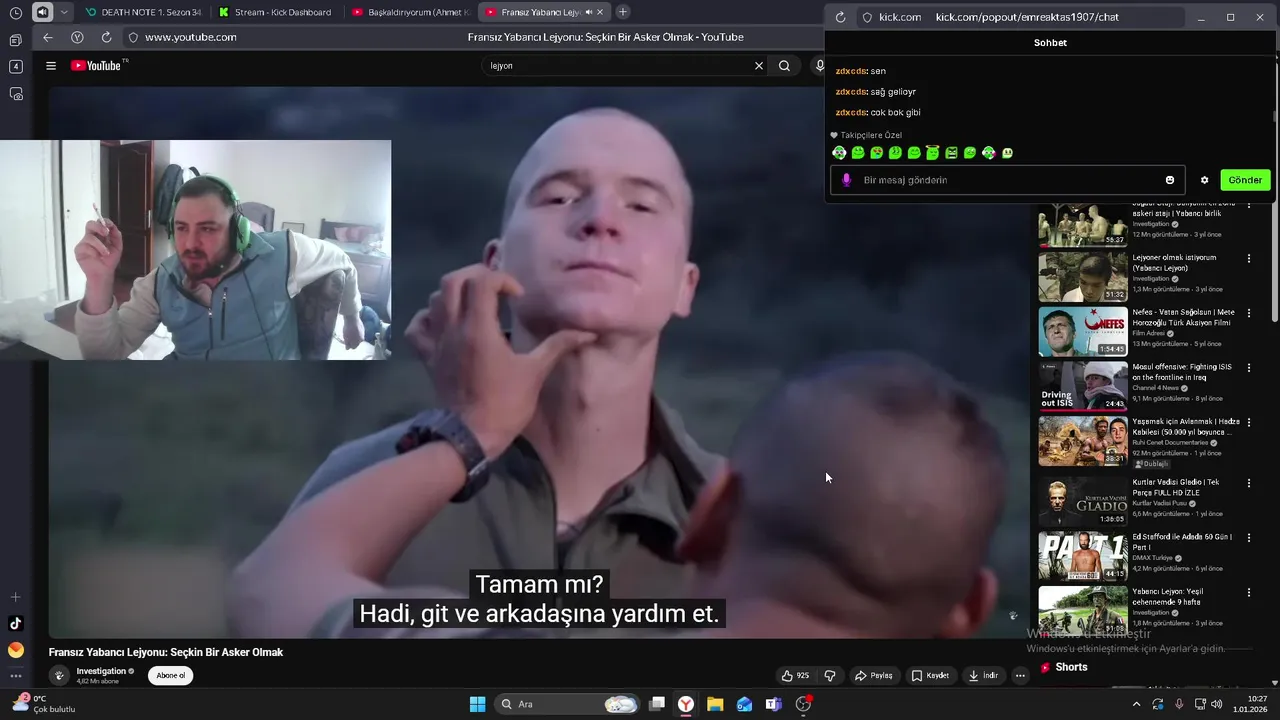Open the browser history clock icon
Screen dimensions: 1280x720
16,13
